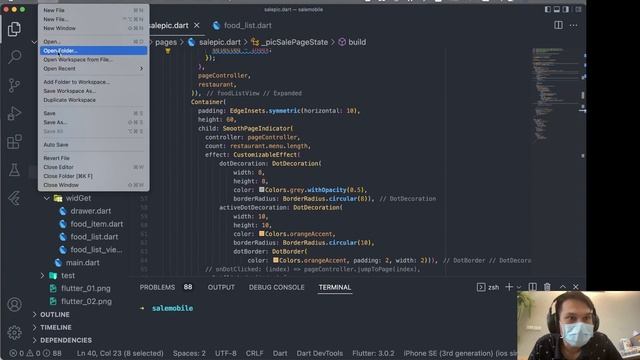Click first Colors.orangeAccent color swatch

click(262, 234)
